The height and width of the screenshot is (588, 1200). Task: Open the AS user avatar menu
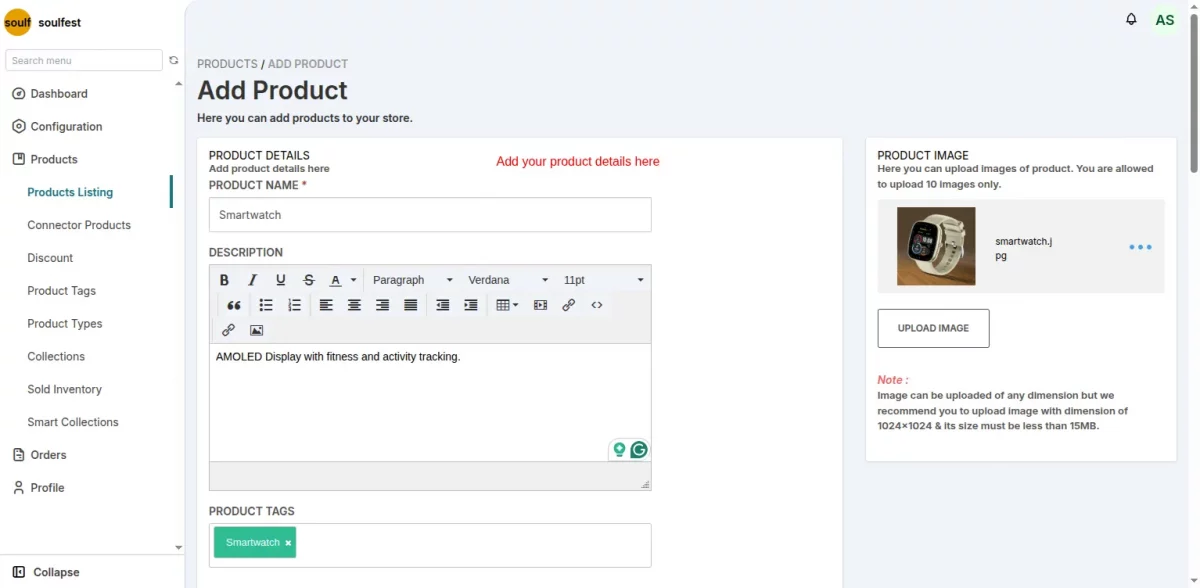[1165, 20]
